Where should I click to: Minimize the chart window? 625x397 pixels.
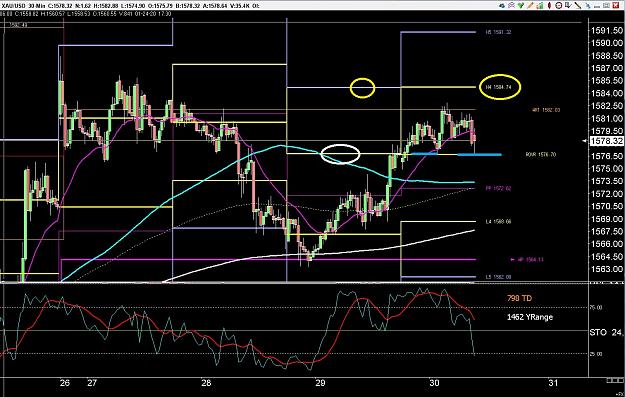(597, 7)
